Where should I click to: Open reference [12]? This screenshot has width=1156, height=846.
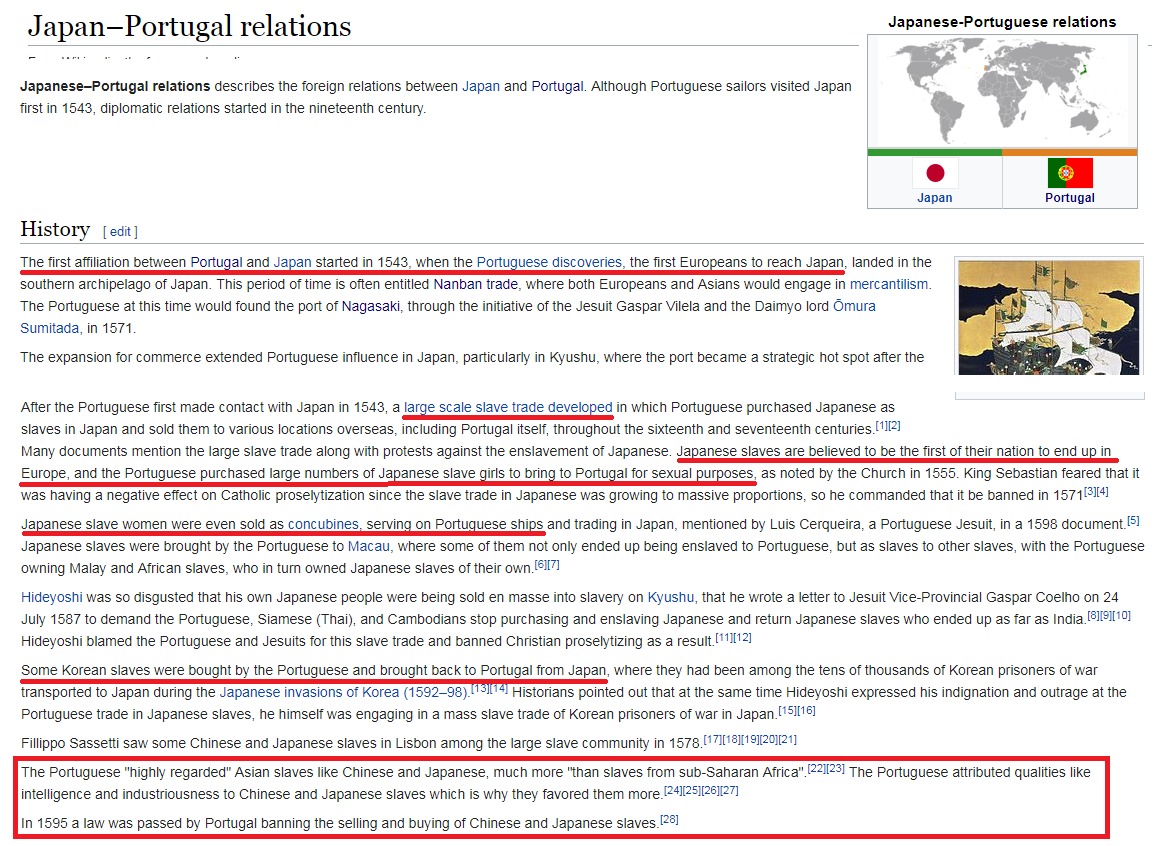[x=742, y=637]
